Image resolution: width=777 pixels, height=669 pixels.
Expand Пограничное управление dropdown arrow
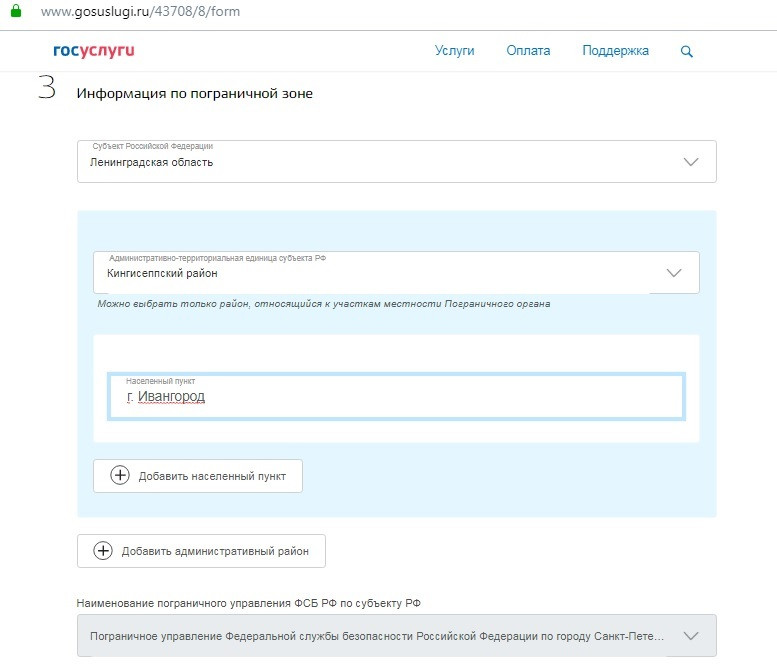(x=691, y=635)
